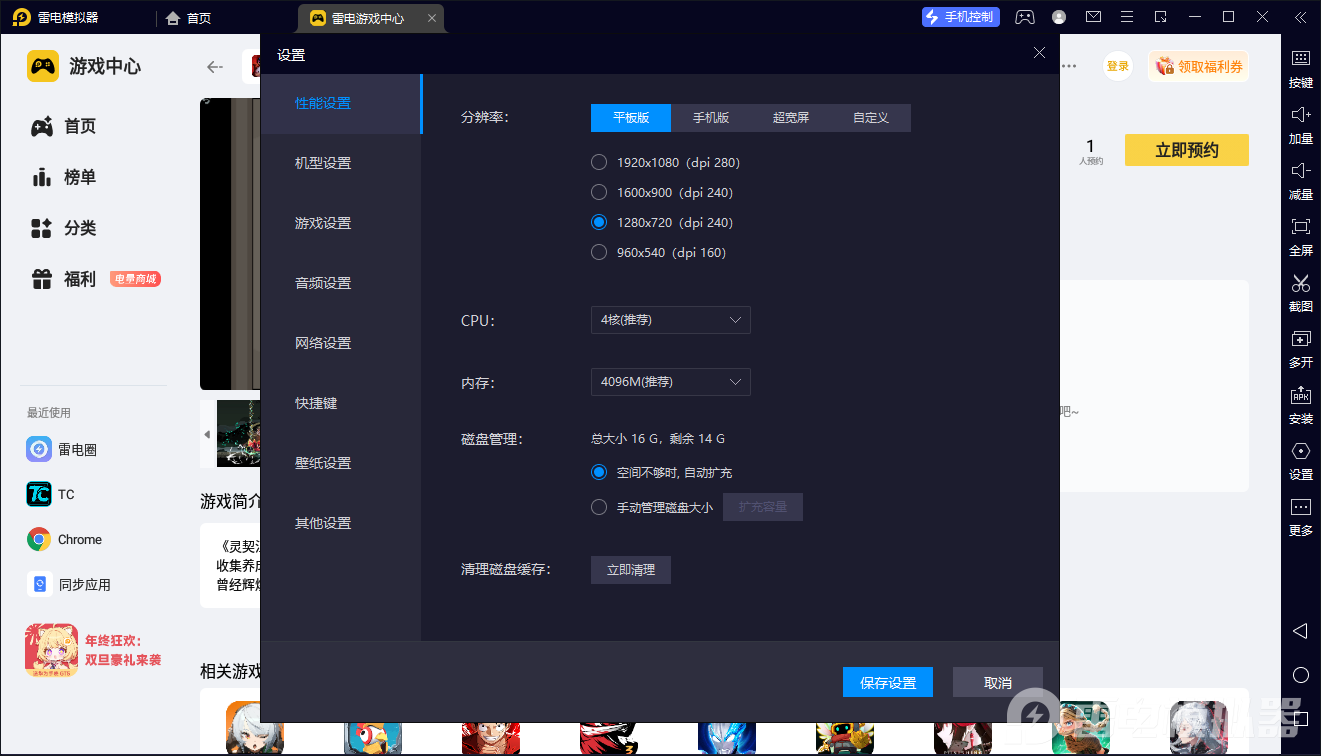Close the 设置 dialog with X
The width and height of the screenshot is (1321, 756).
coord(1040,53)
